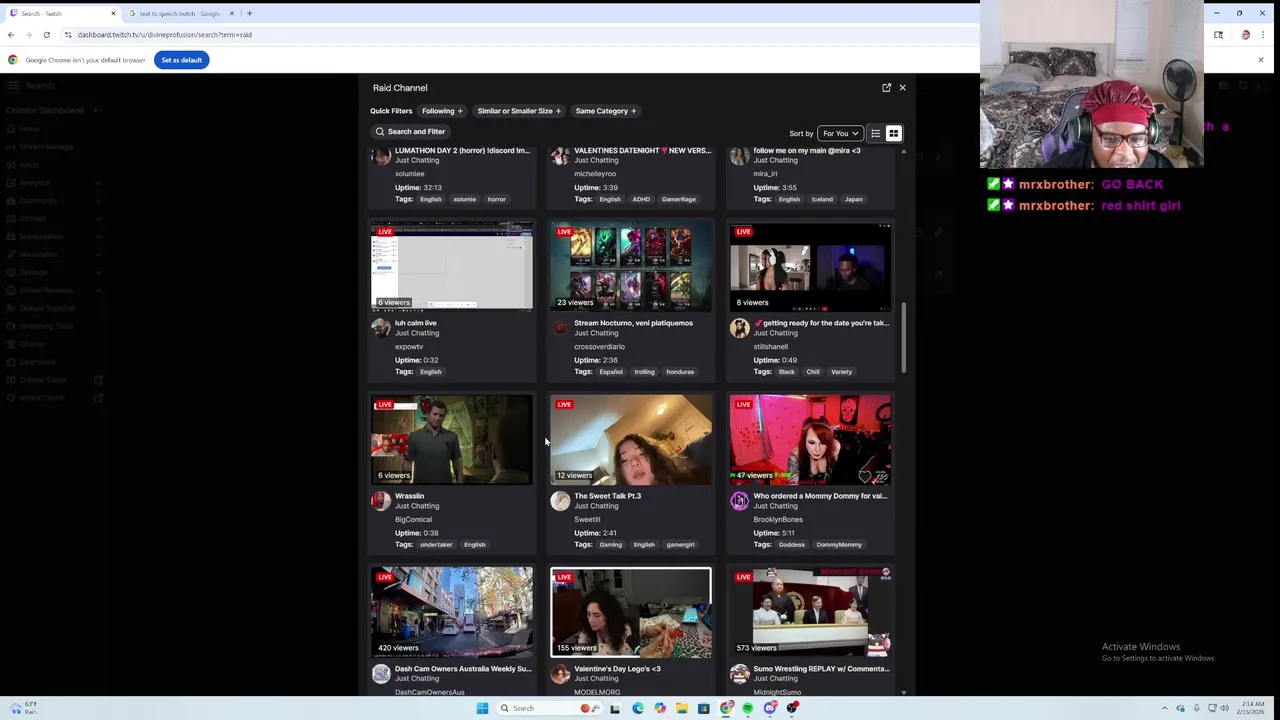
Task: Open Spotify from taskbar
Action: point(748,708)
